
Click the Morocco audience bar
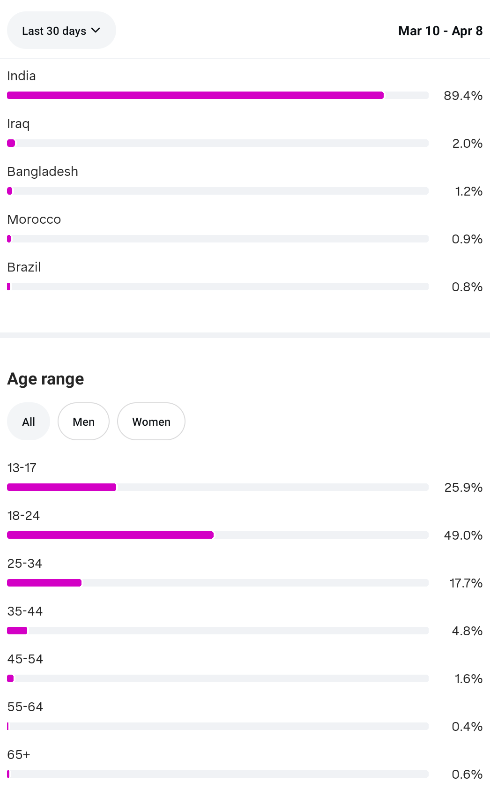(218, 239)
